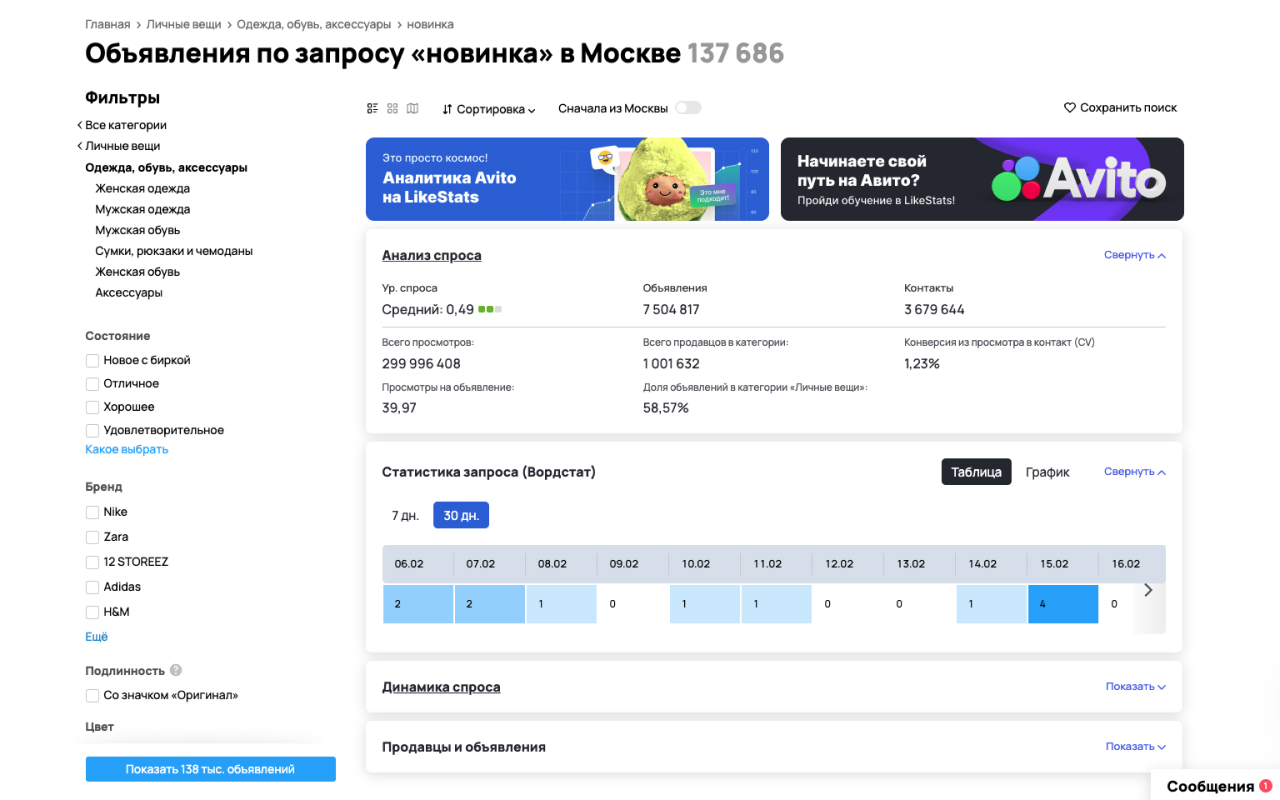The image size is (1280, 800).
Task: Check the Nike brand filter
Action: click(x=92, y=511)
